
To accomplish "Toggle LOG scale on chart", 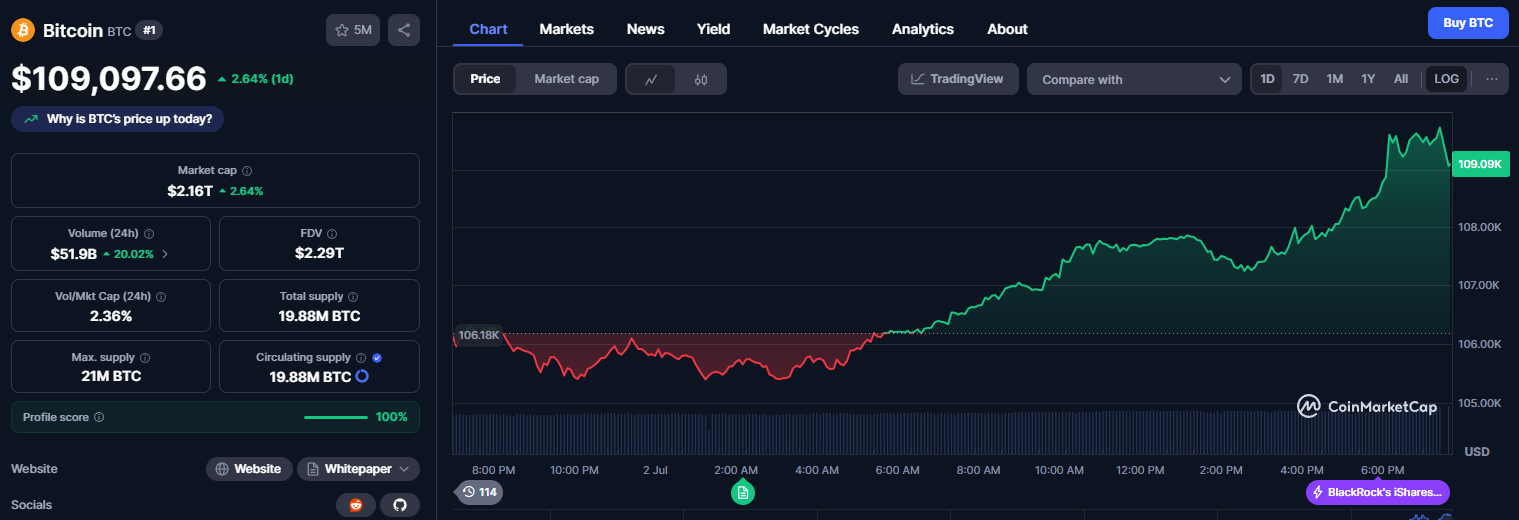I will click(x=1446, y=79).
